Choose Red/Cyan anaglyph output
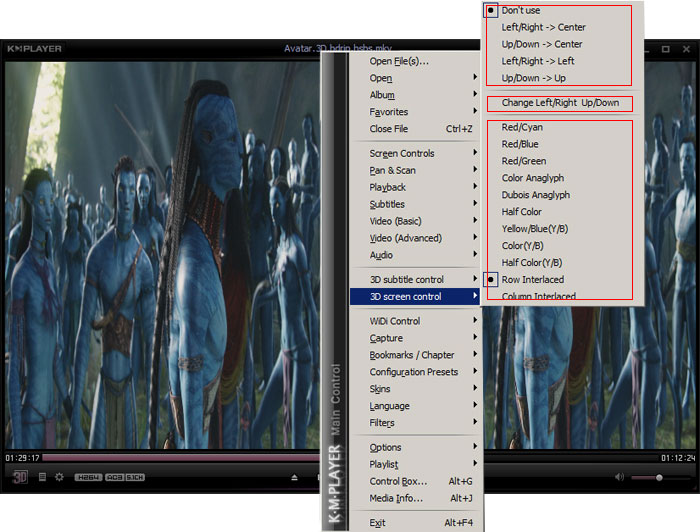The width and height of the screenshot is (700, 532). coord(564,127)
